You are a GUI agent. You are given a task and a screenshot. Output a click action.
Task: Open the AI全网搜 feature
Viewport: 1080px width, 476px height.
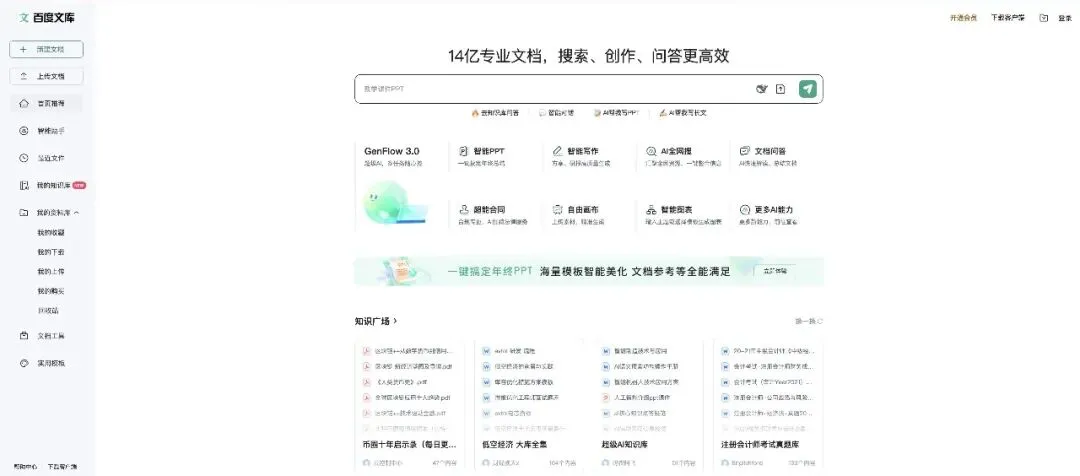(x=681, y=156)
